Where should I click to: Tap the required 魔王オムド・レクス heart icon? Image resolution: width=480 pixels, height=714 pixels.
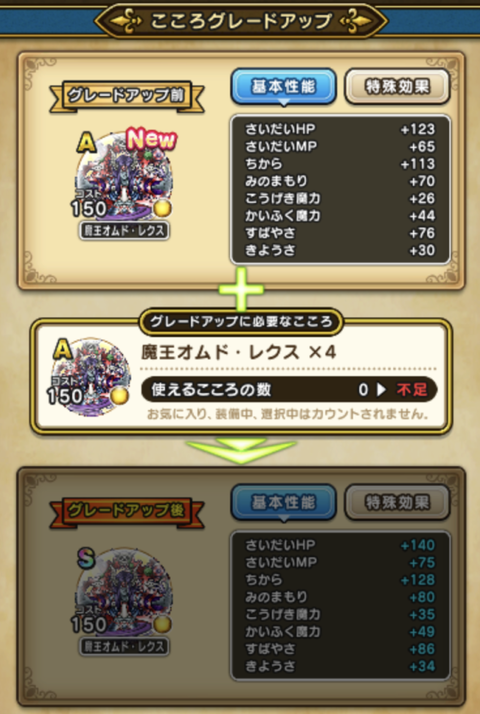click(89, 376)
